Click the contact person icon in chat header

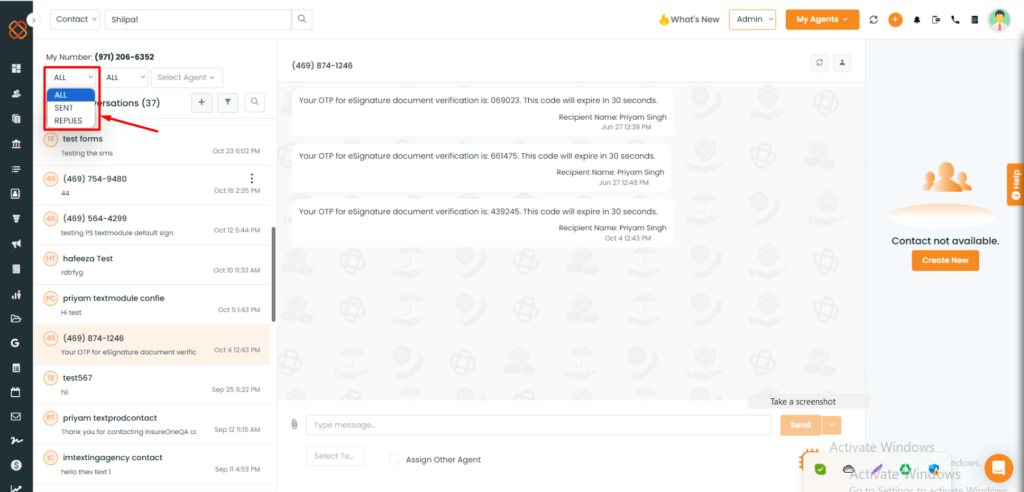[842, 63]
